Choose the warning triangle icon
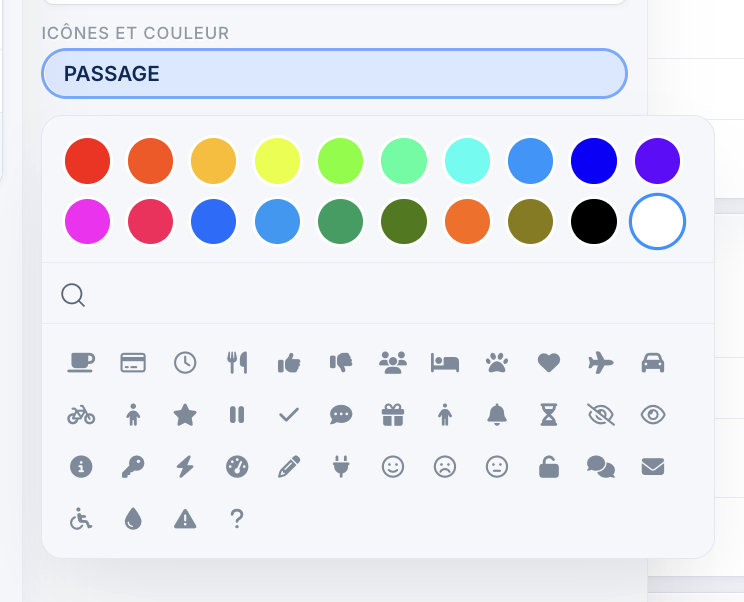The image size is (744, 602). (x=185, y=519)
